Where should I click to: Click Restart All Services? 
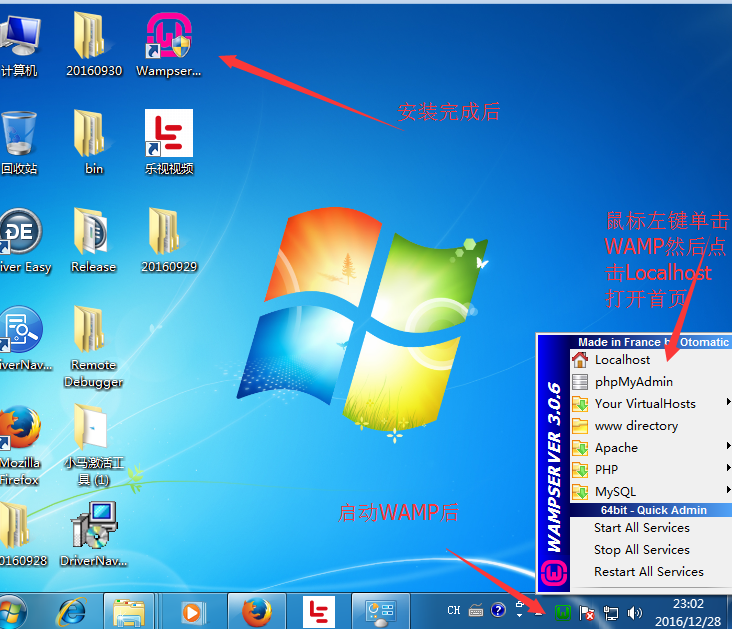click(x=651, y=572)
